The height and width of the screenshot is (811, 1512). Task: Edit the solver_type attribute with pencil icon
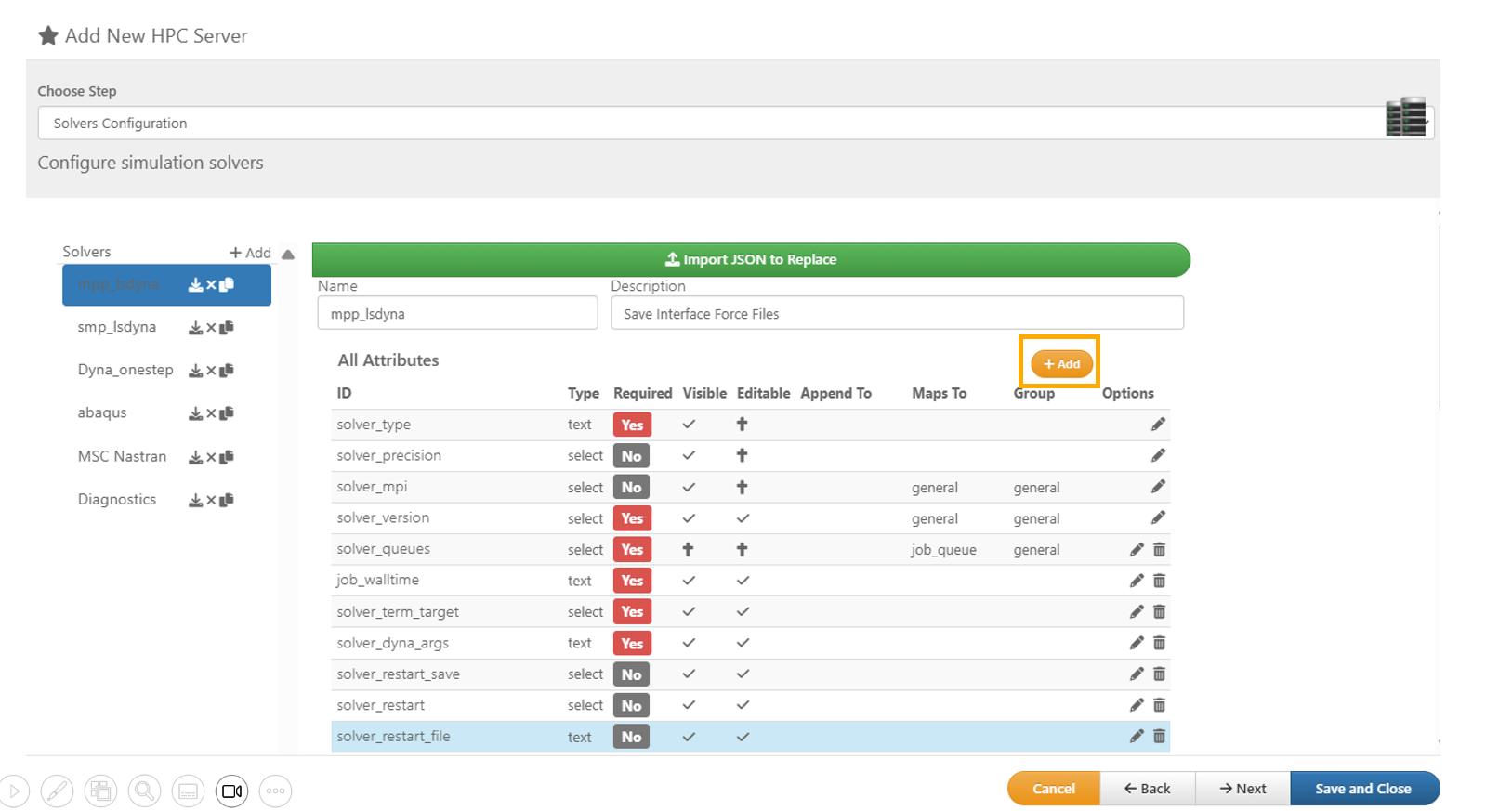click(x=1158, y=425)
